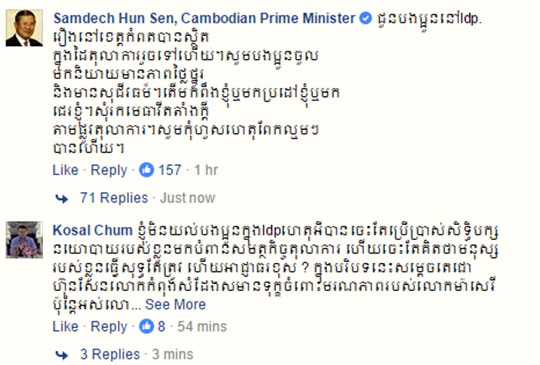Like Hun Sen's comment
Image resolution: width=540 pixels, height=365 pixels.
pyautogui.click(x=65, y=170)
